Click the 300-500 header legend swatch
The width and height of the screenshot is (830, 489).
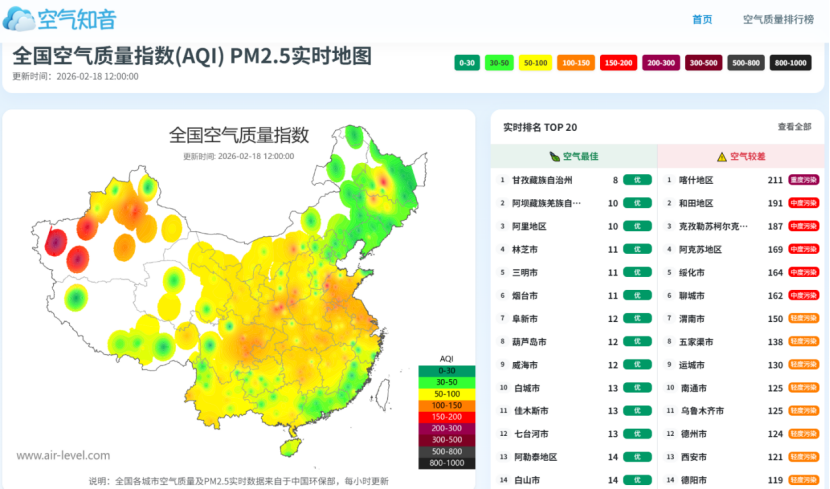(x=703, y=62)
